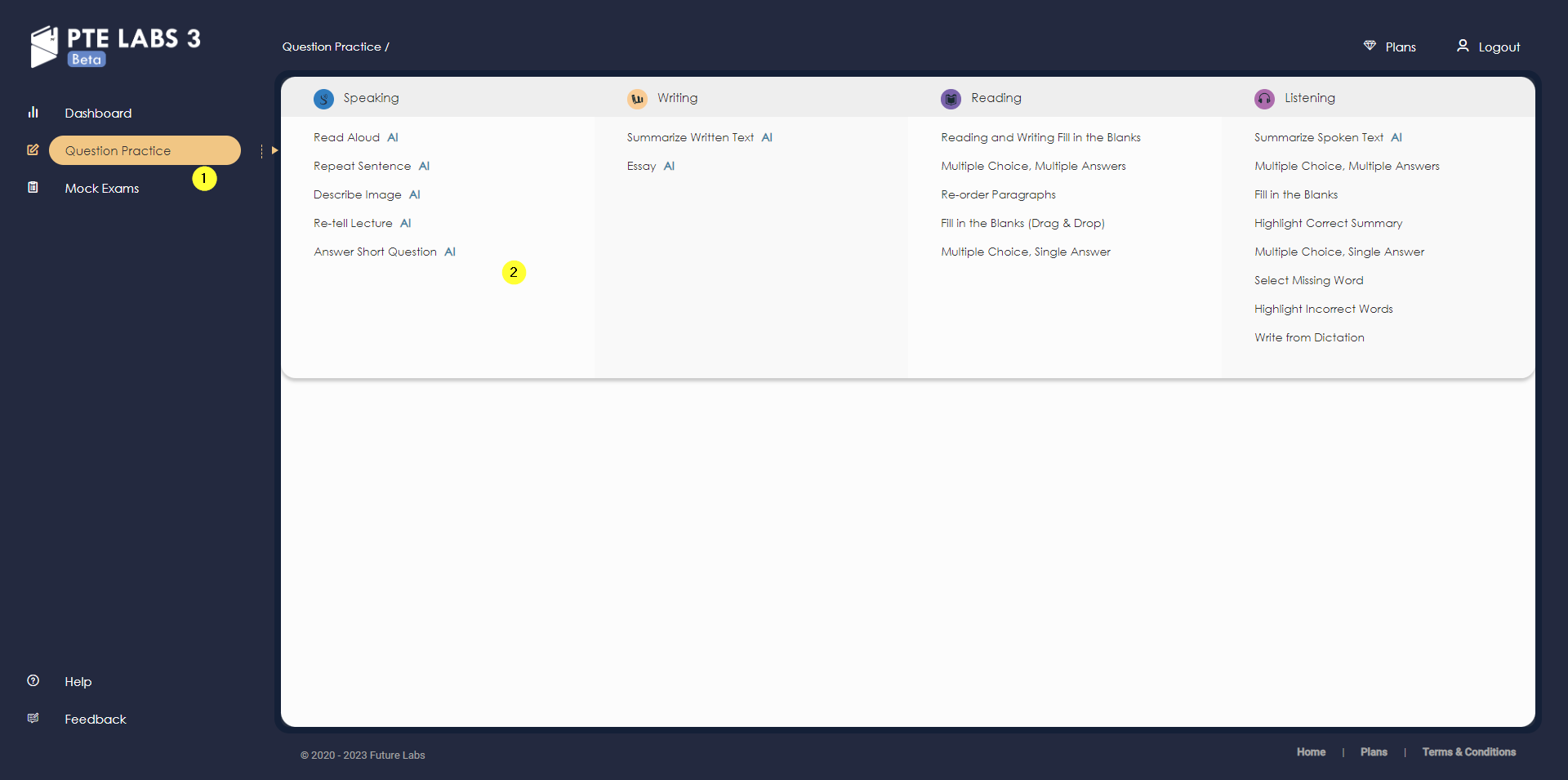Open Select Missing Word practice
The height and width of the screenshot is (780, 1568).
1309,280
